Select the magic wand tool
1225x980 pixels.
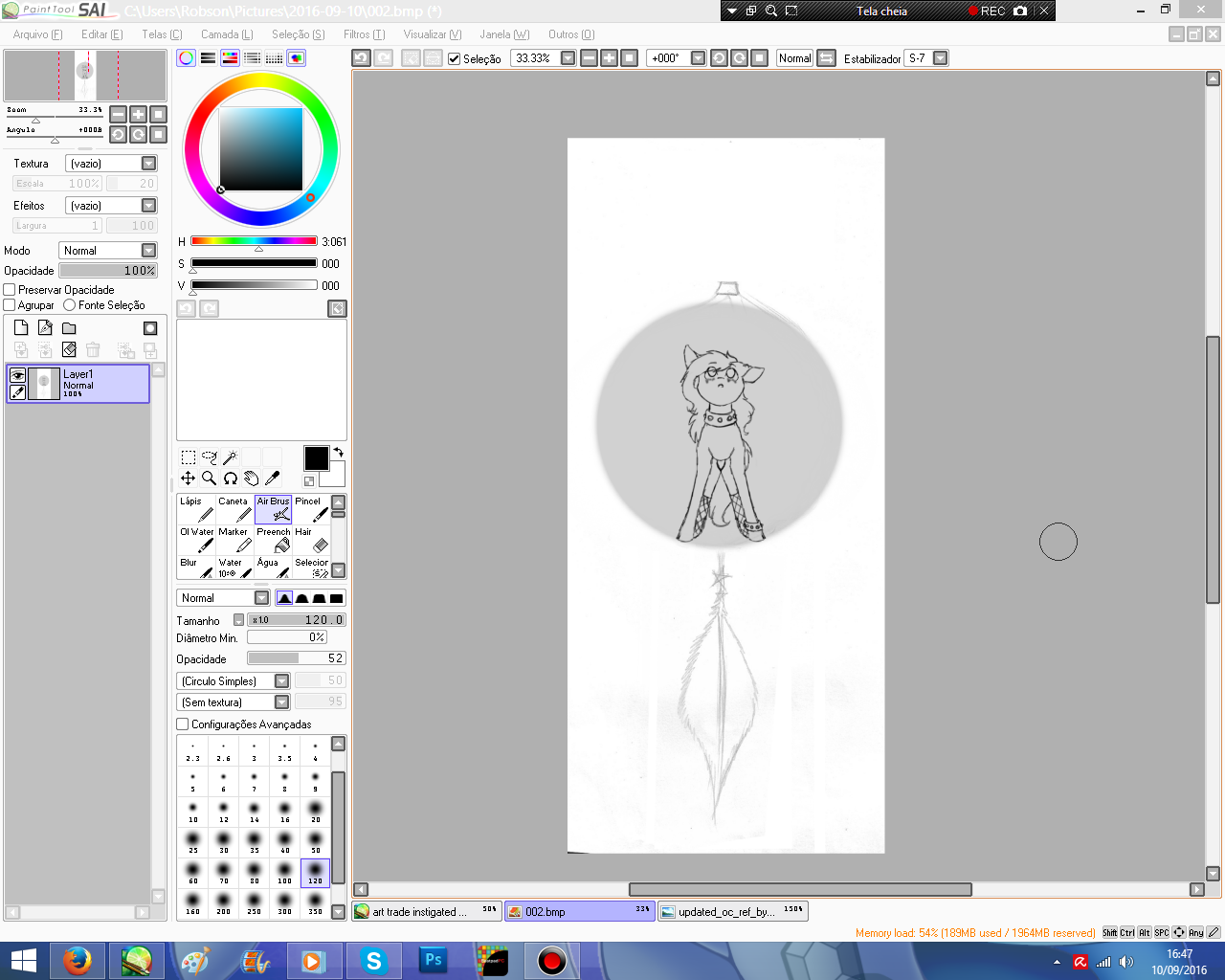tap(231, 457)
